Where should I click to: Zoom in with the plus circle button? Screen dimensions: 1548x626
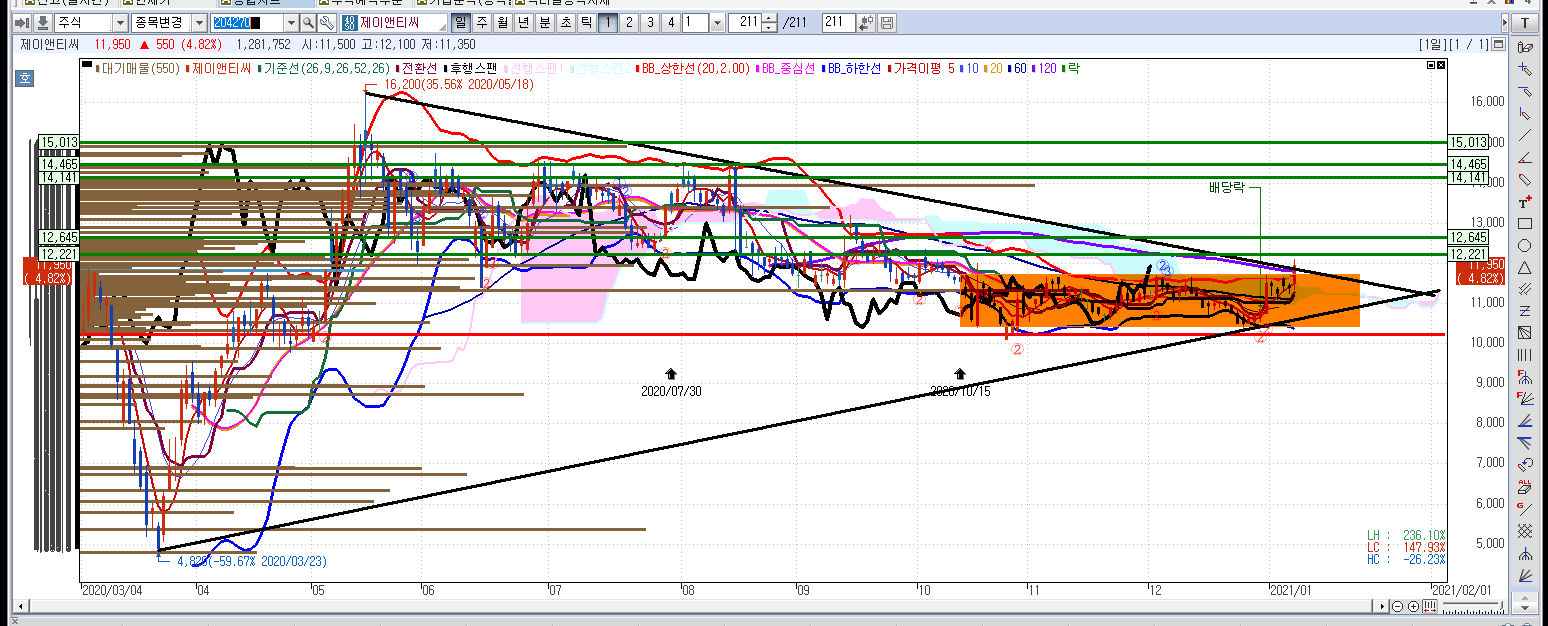click(1413, 606)
